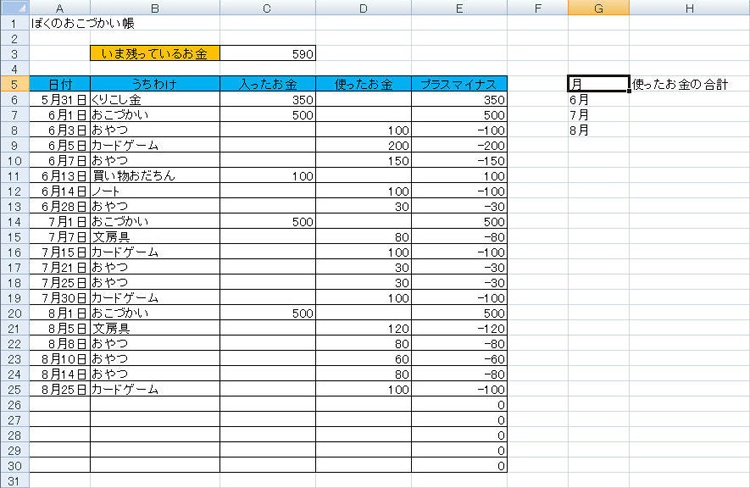Select the active cell containing 月
Screen dimensions: 750x488
pyautogui.click(x=597, y=84)
